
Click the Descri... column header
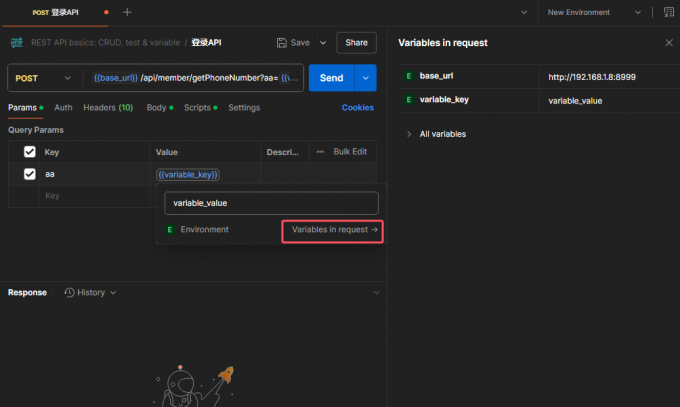[x=282, y=152]
